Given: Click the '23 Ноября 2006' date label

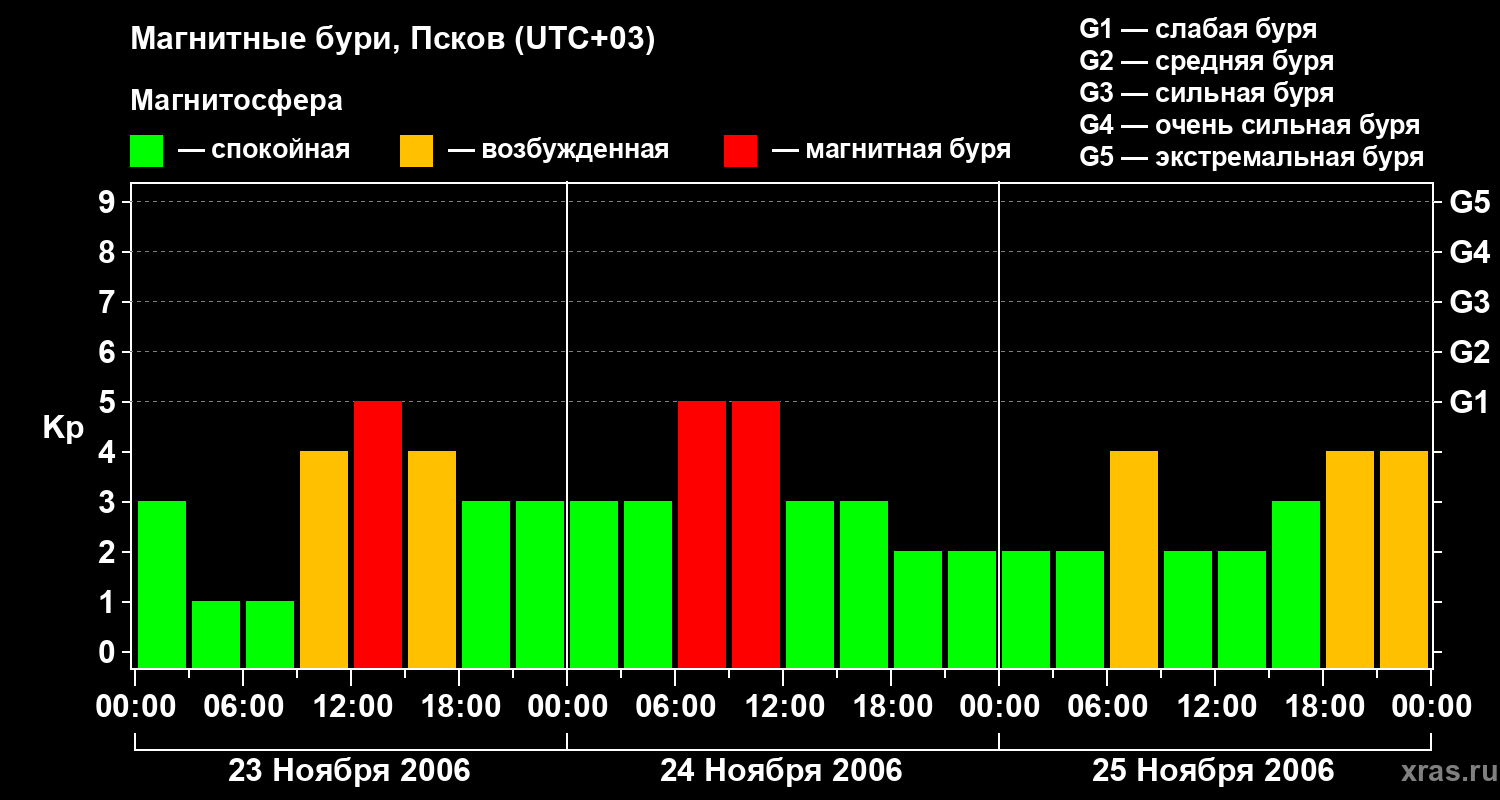Looking at the screenshot, I should click(349, 770).
